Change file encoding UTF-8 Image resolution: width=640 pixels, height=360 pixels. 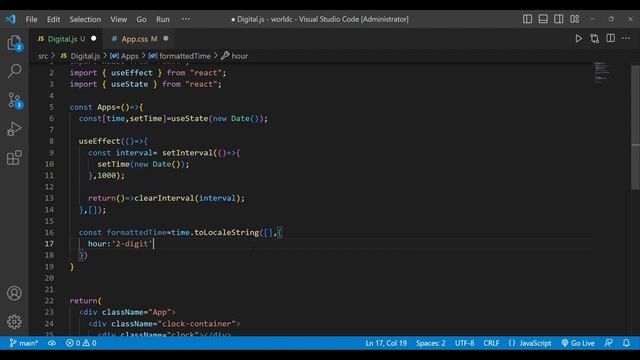click(464, 343)
